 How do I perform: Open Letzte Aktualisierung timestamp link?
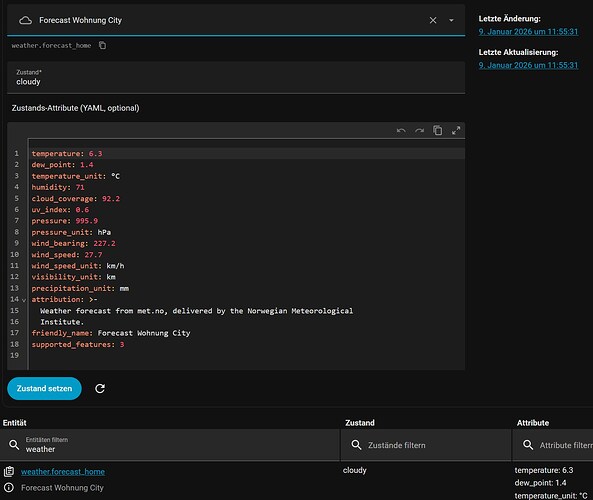(528, 65)
